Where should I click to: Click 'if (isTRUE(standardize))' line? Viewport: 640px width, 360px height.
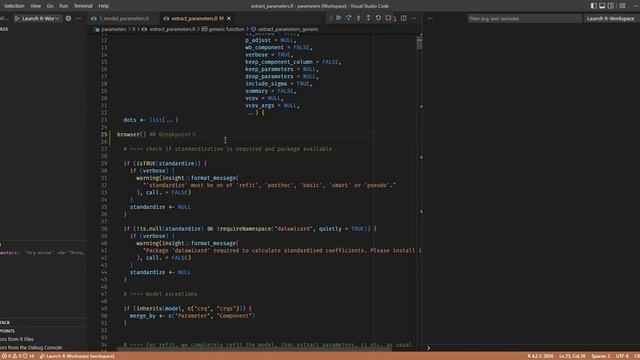(165, 164)
